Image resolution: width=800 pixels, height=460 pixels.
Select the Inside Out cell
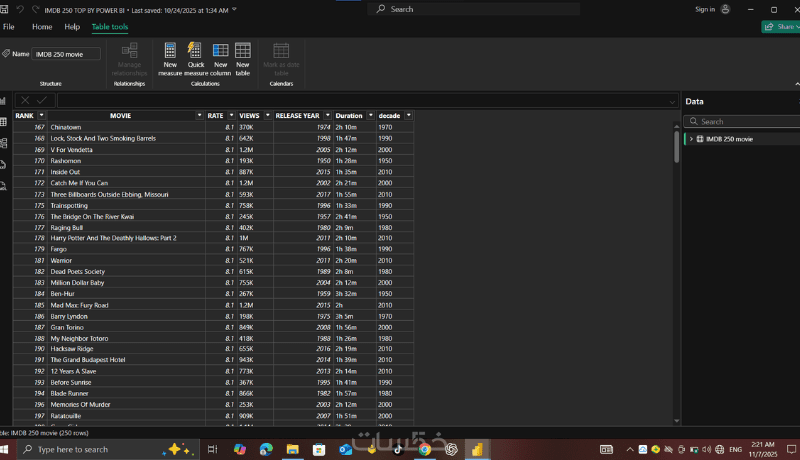[126, 172]
